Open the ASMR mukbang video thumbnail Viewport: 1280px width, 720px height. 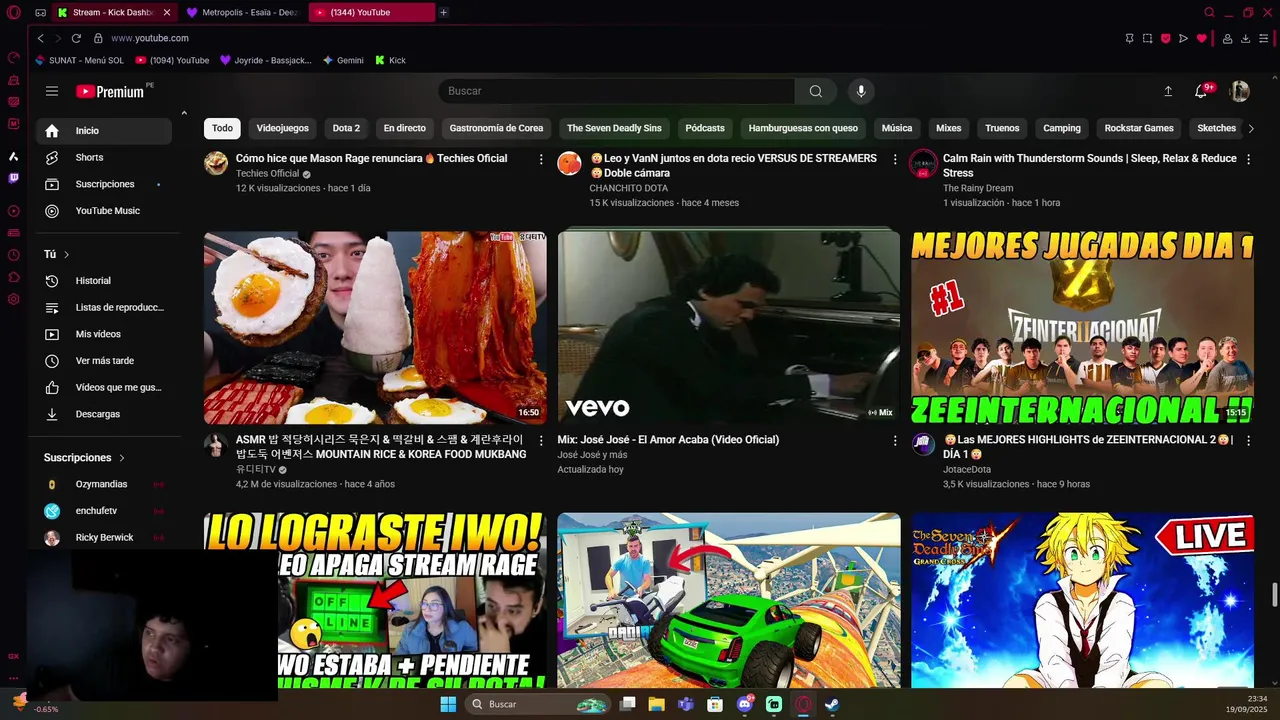[375, 328]
